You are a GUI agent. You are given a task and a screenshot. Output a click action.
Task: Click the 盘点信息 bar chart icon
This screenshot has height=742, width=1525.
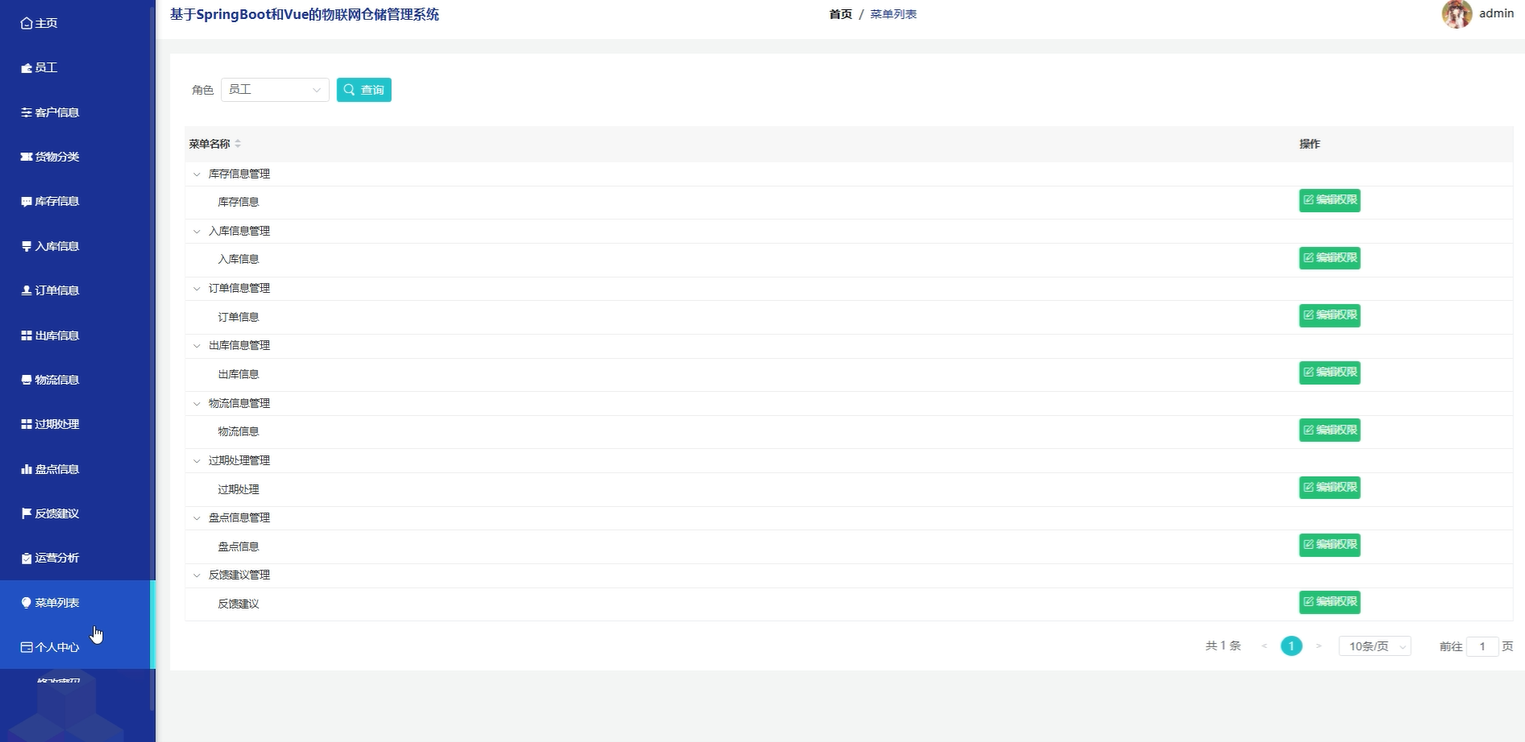(27, 469)
